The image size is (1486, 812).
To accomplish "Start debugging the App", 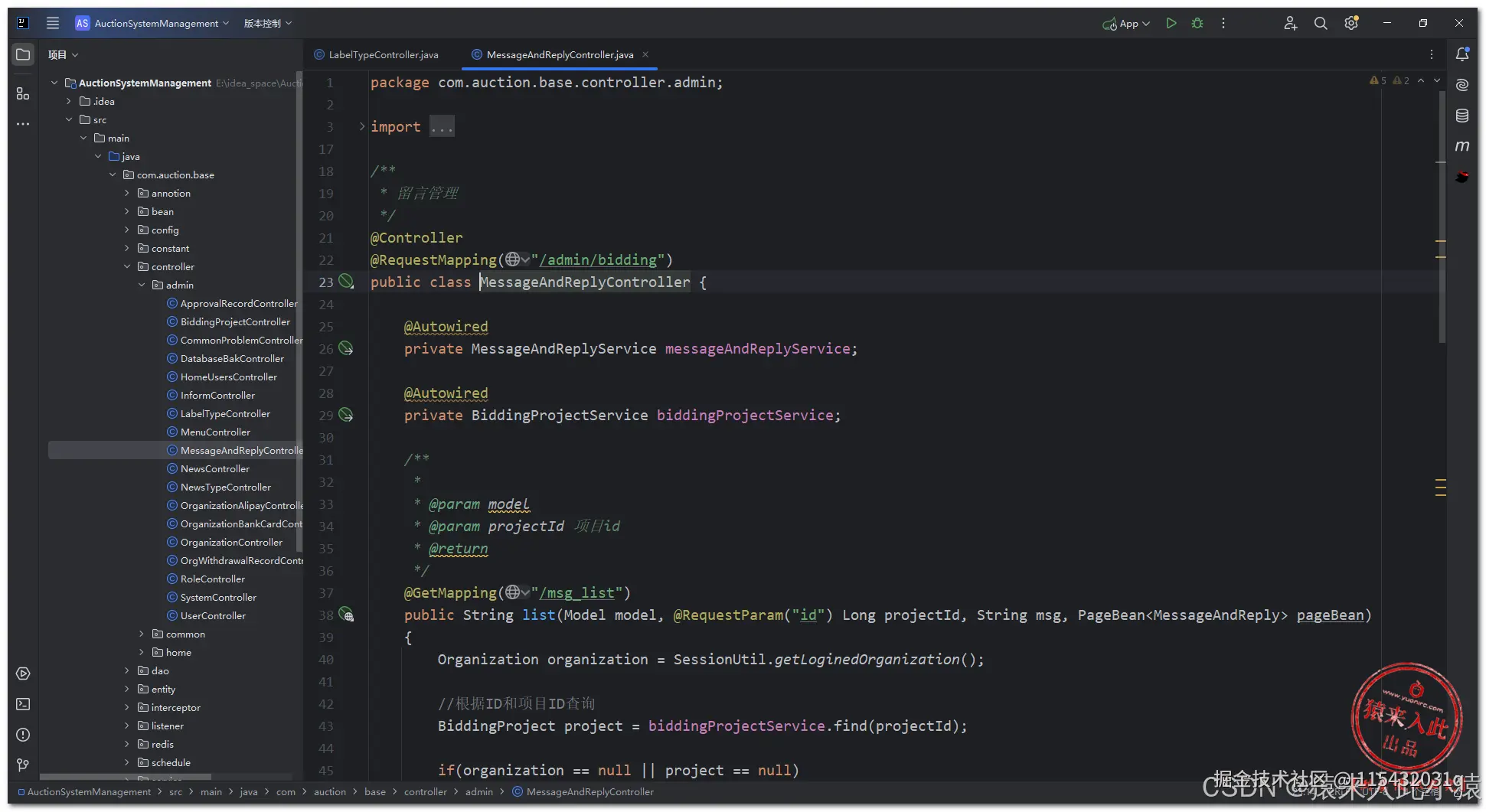I will 1197,23.
